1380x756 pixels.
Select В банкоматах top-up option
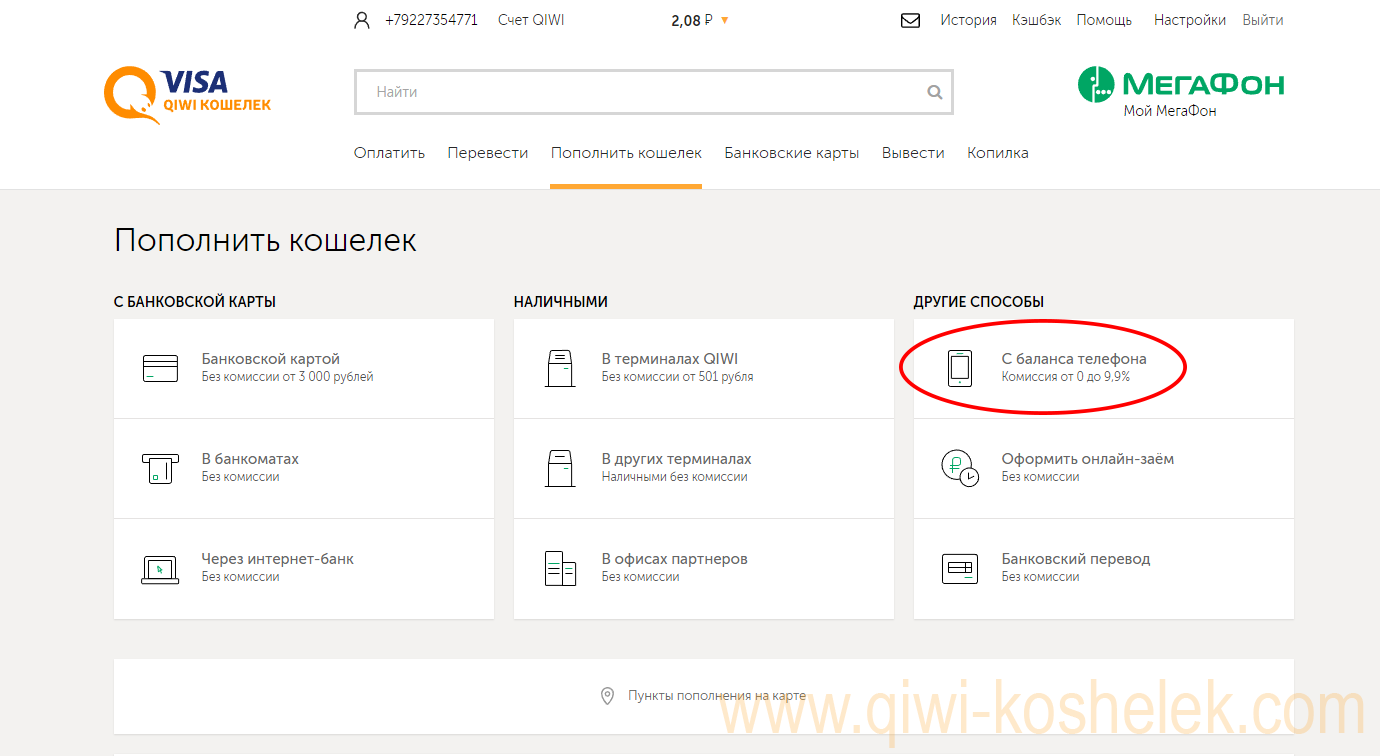[x=304, y=468]
